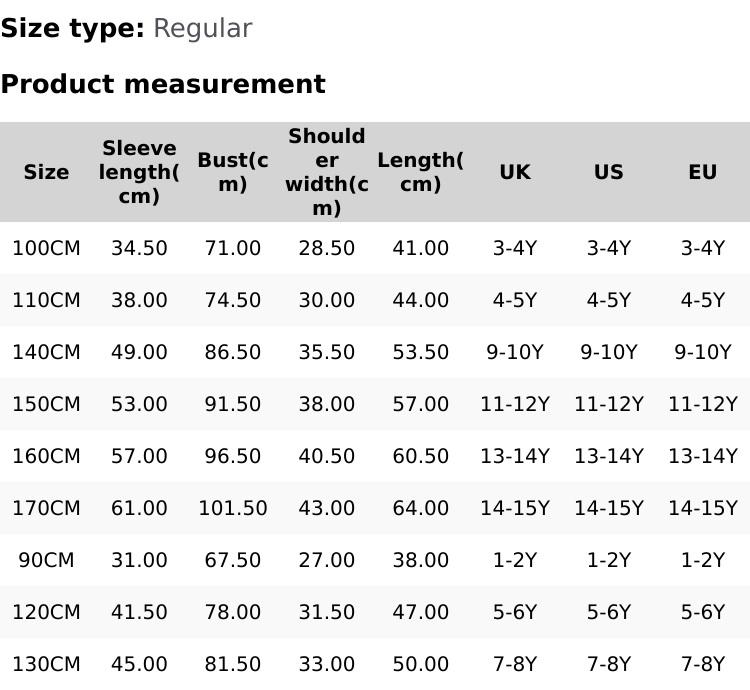Viewport: 750px width, 690px height.
Task: Select the 110CM size cell
Action: (46, 300)
